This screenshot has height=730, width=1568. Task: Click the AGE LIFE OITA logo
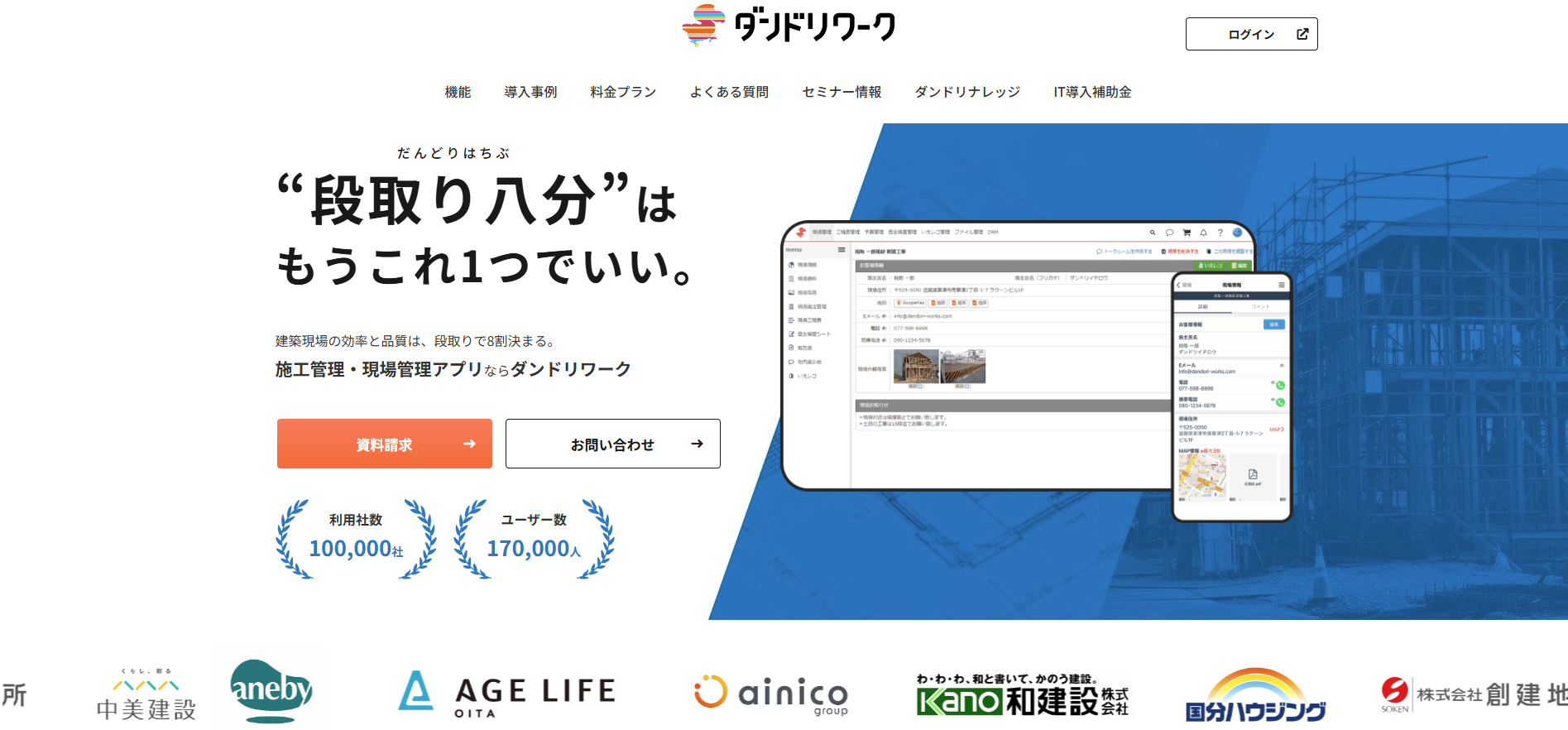pyautogui.click(x=507, y=694)
